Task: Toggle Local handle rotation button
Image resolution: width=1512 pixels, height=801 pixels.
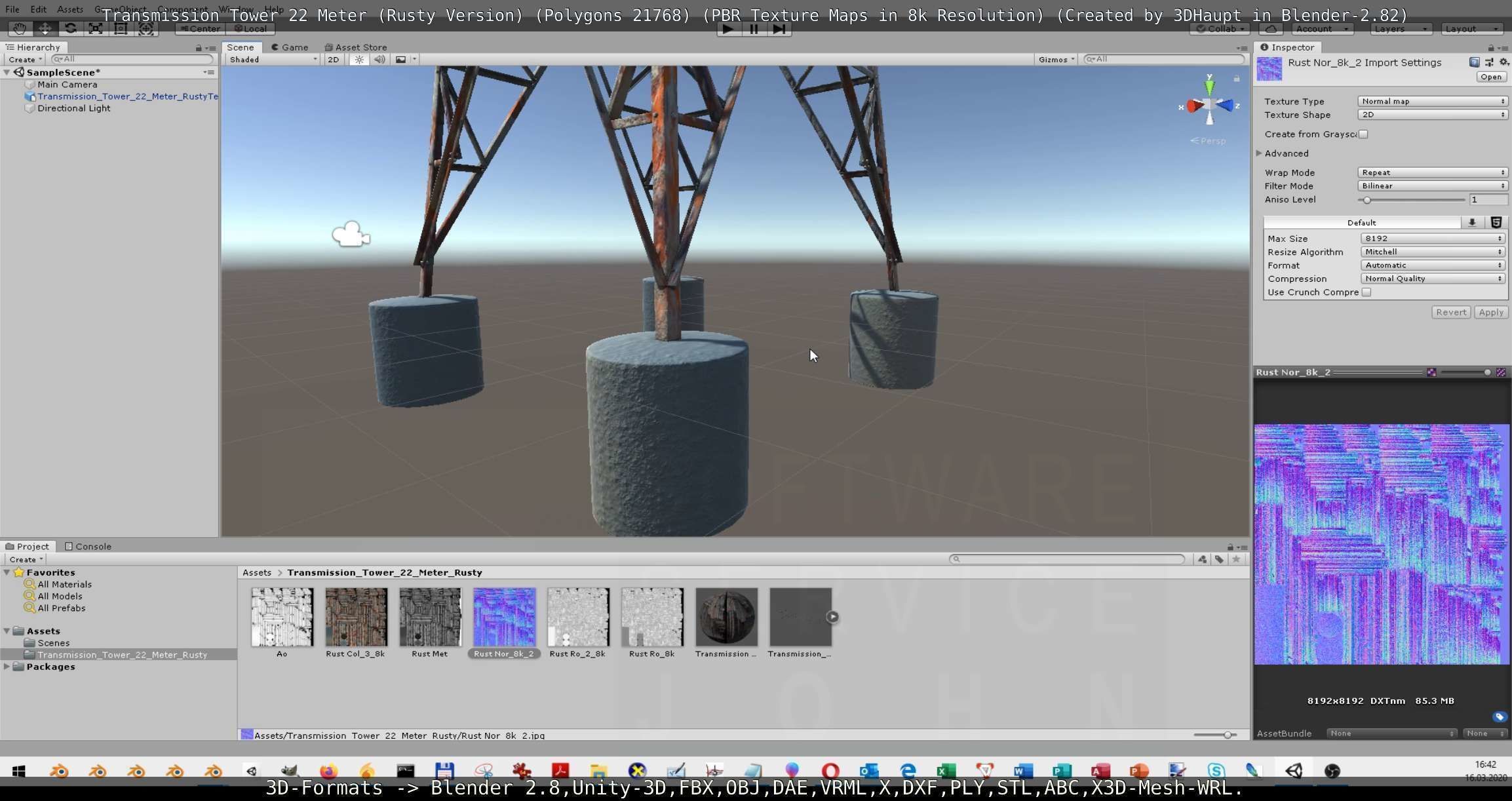Action: point(250,29)
